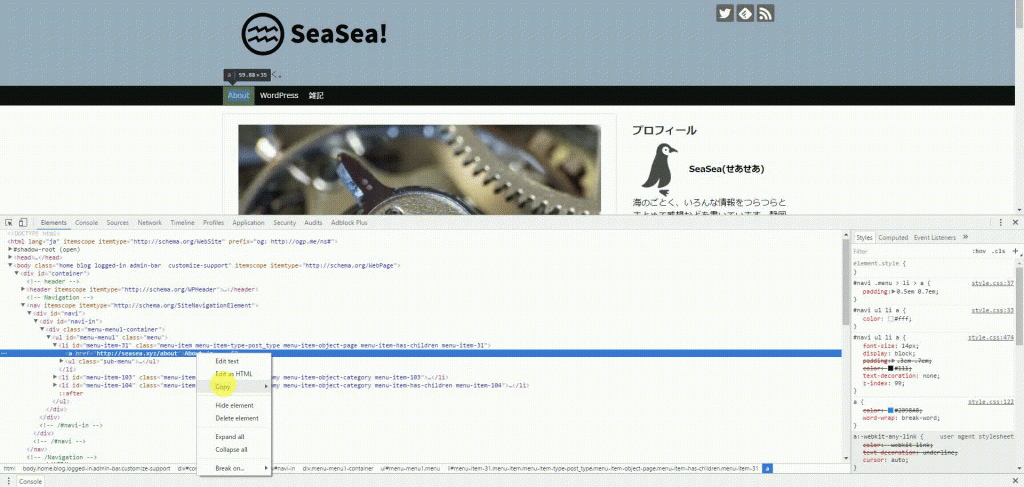Viewport: 1024px width, 487px height.
Task: Expand the #shadow-root (open) node
Action: (10, 249)
